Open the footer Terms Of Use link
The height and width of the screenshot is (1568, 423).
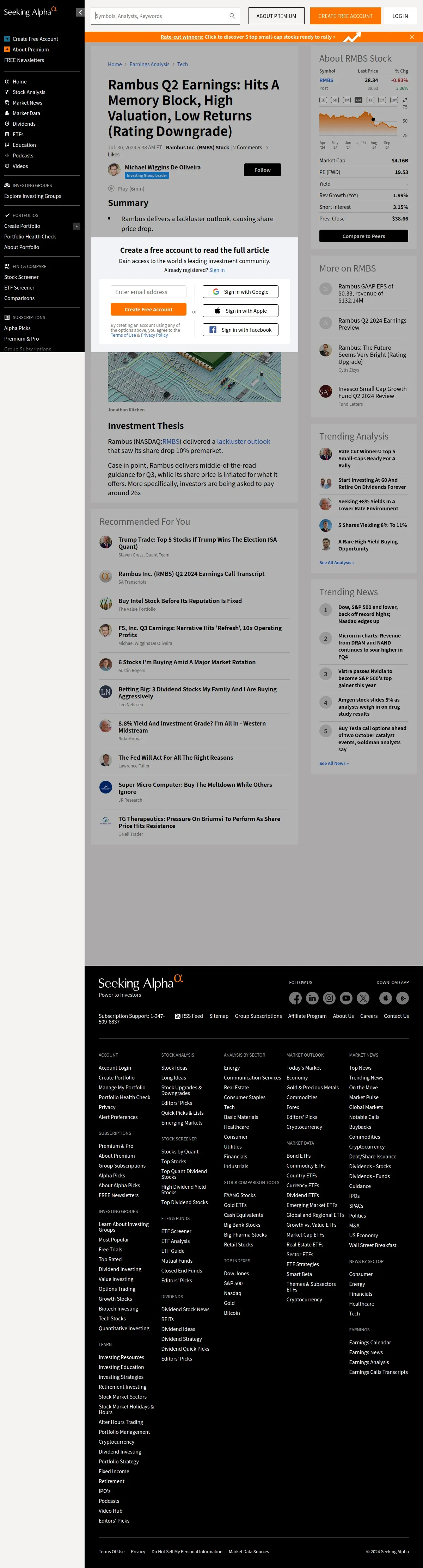coord(111,1551)
